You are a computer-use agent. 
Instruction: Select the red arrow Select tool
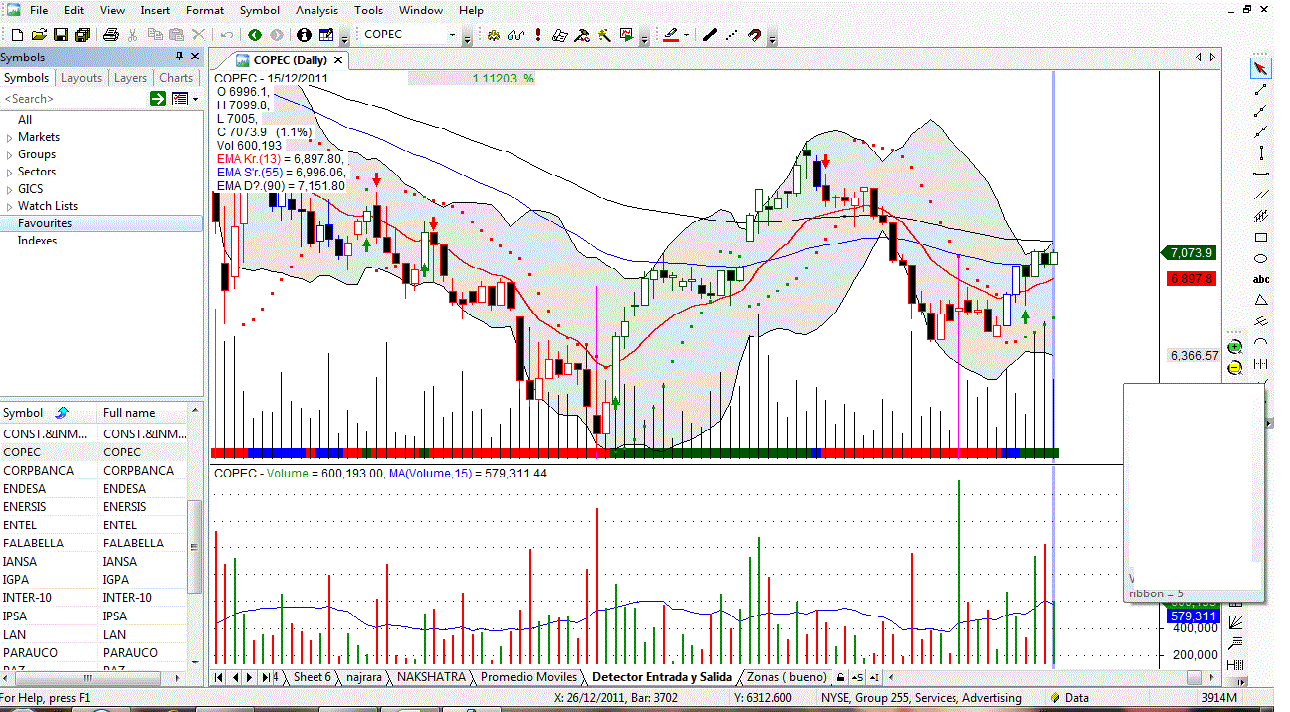(x=1261, y=68)
